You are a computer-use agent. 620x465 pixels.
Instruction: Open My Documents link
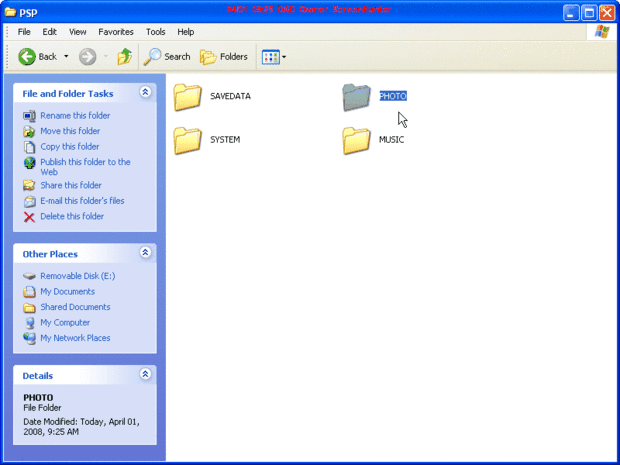[x=68, y=291]
